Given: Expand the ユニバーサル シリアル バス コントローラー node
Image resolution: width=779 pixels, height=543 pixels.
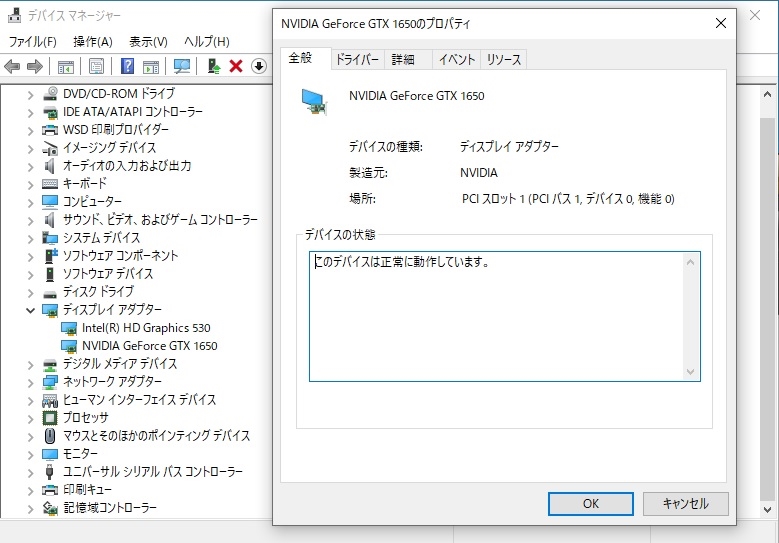Looking at the screenshot, I should pyautogui.click(x=30, y=472).
